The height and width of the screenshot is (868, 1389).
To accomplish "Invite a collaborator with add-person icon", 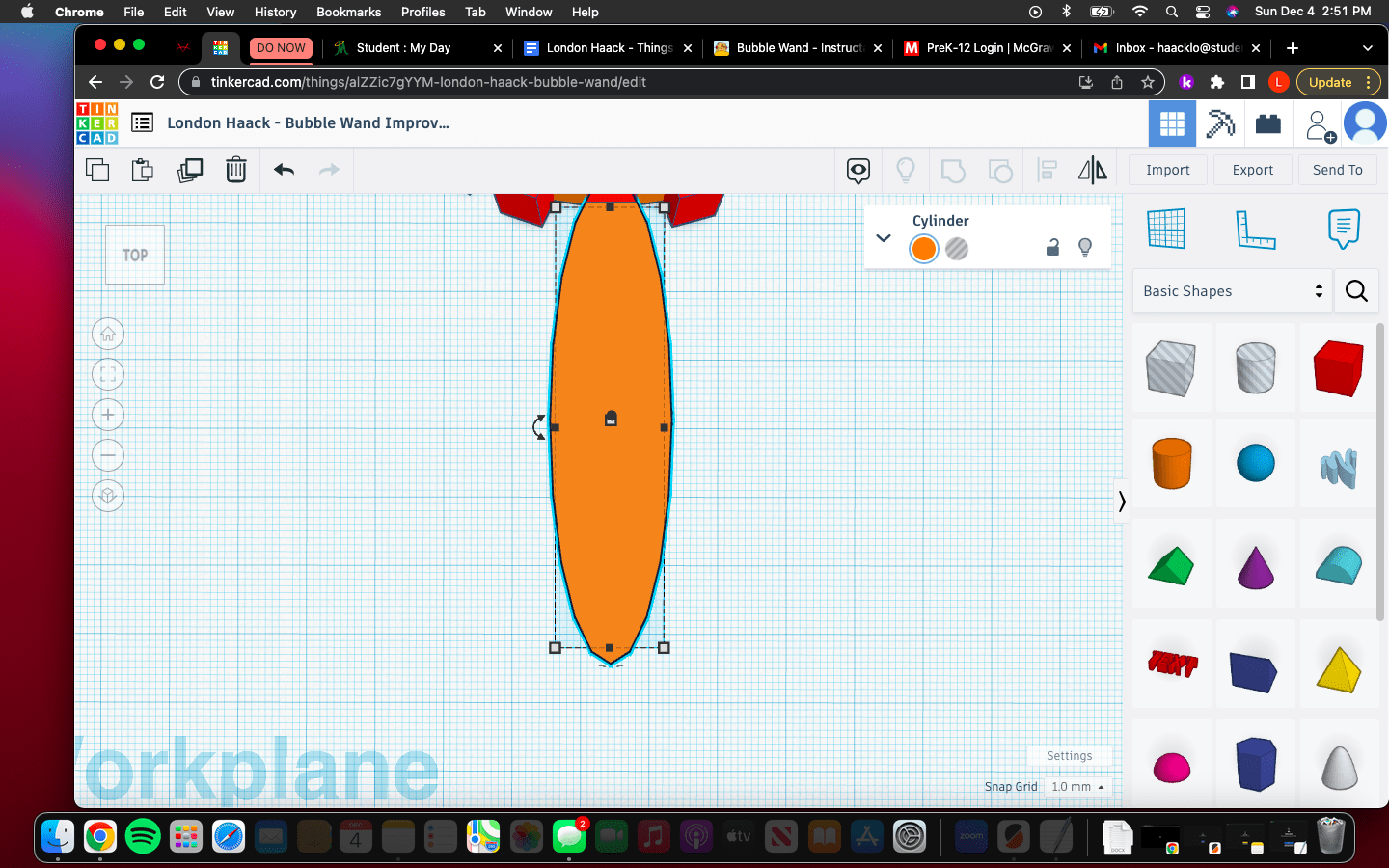I will tap(1319, 125).
